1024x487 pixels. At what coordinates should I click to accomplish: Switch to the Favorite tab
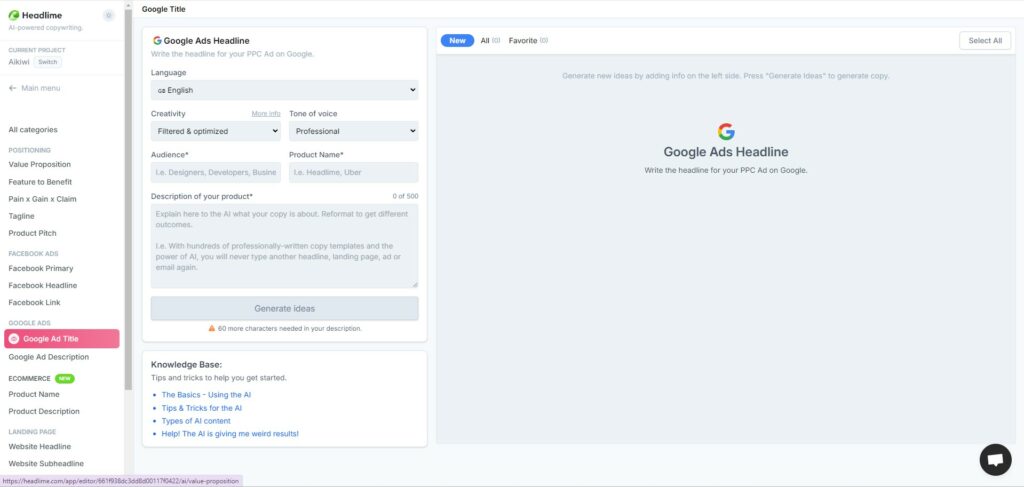(x=528, y=40)
